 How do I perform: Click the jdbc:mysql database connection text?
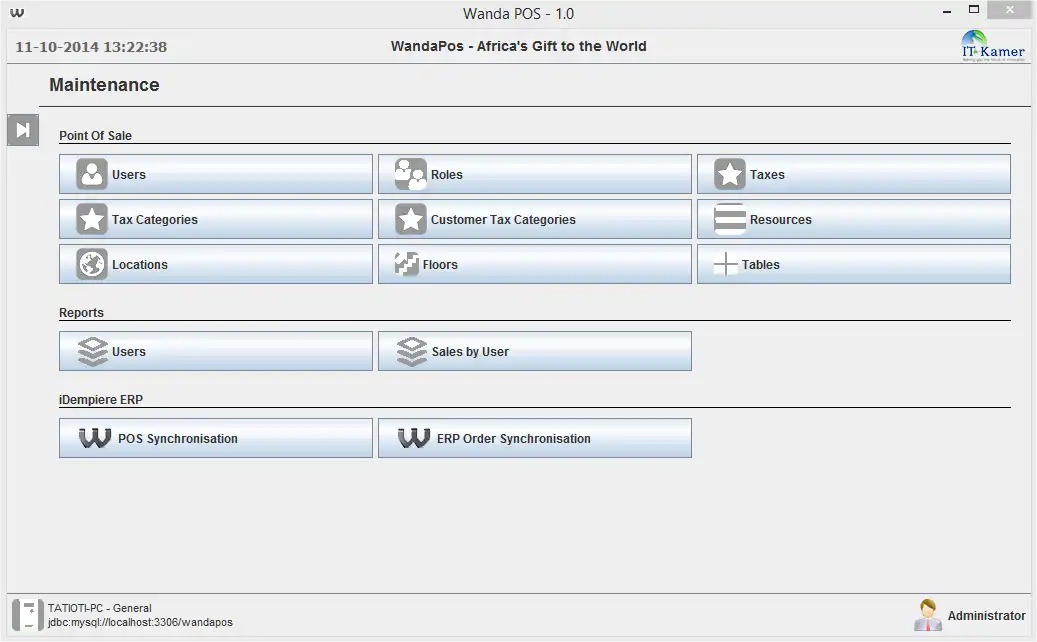[x=140, y=623]
